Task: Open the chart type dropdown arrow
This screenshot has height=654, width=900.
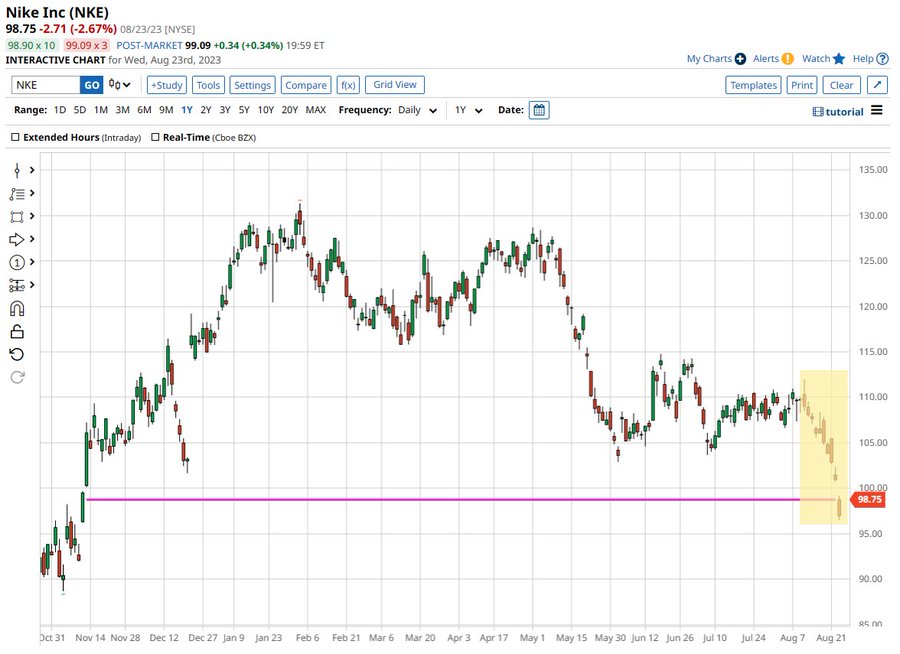Action: click(127, 85)
